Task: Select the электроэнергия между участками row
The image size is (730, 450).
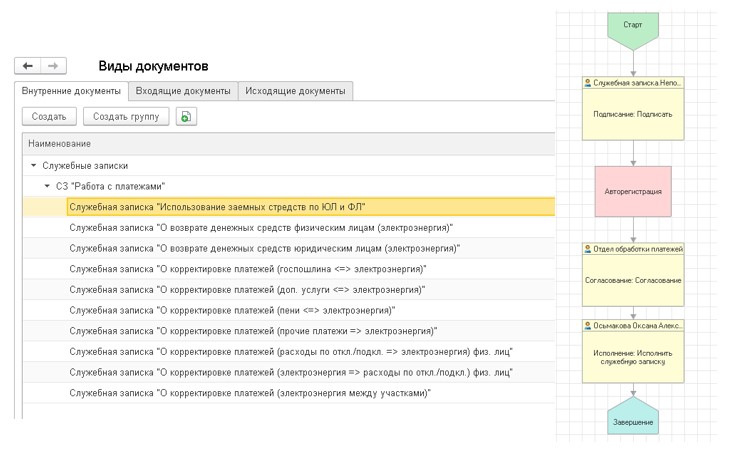Action: (289, 393)
